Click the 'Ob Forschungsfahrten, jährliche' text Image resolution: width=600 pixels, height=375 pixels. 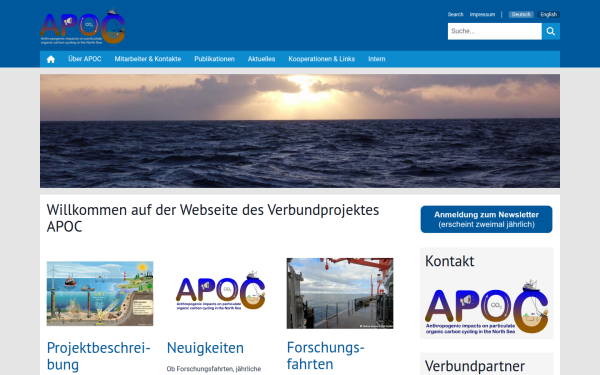214,369
